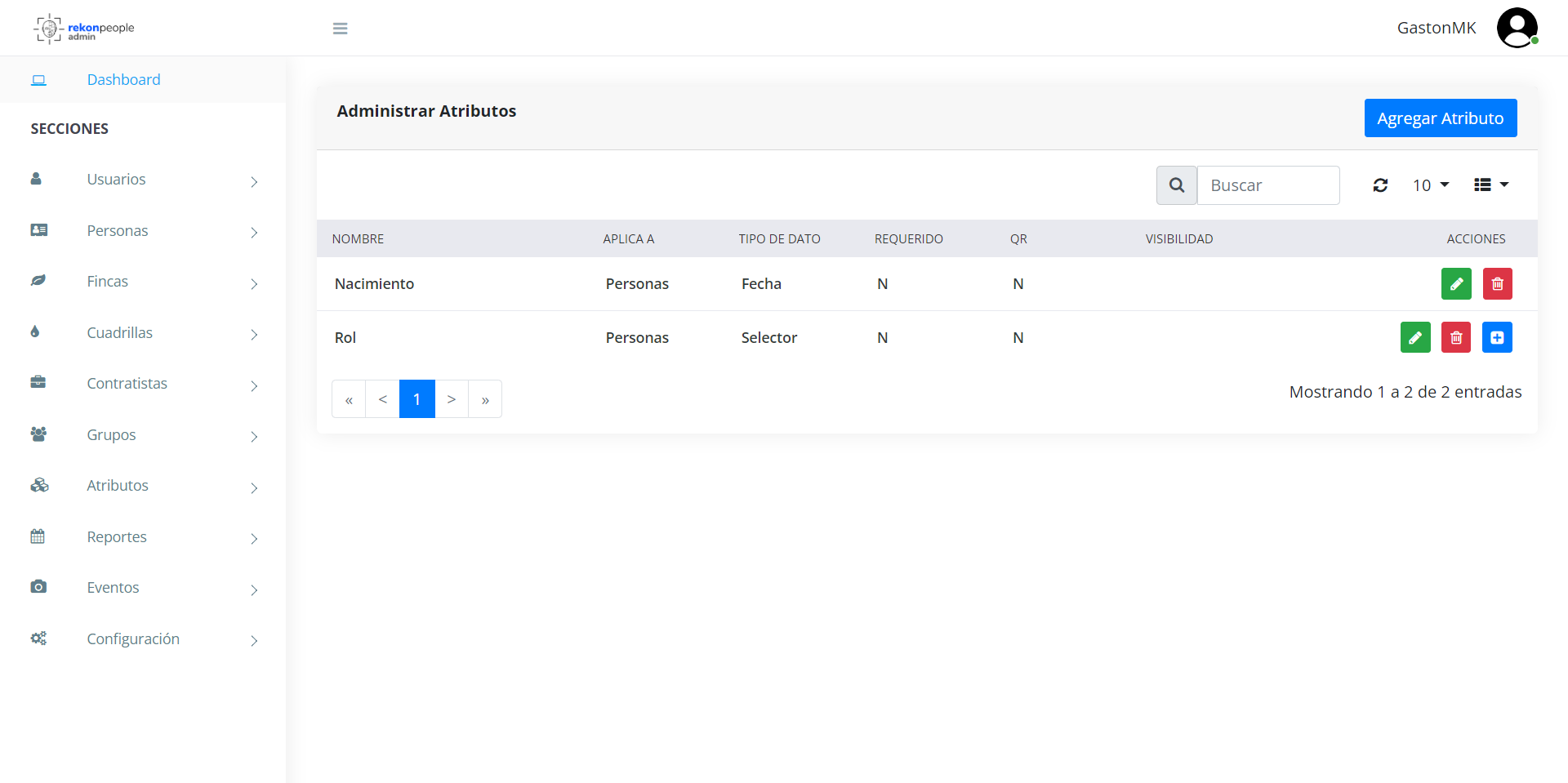
Task: Go to first page of results
Action: coord(349,399)
